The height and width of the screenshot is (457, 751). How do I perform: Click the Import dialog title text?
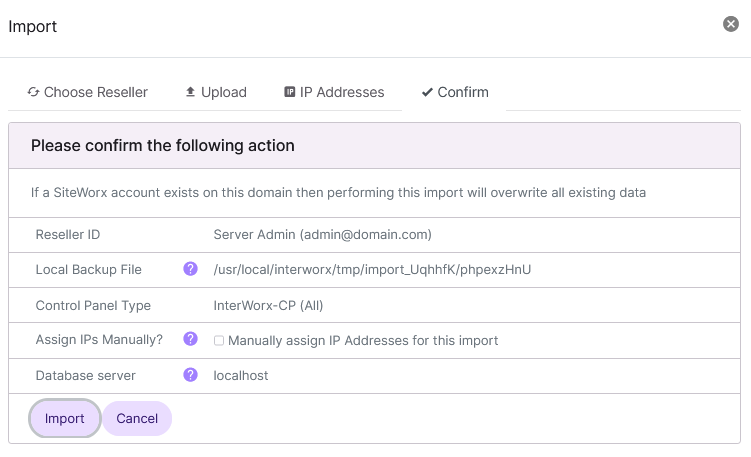[x=33, y=27]
